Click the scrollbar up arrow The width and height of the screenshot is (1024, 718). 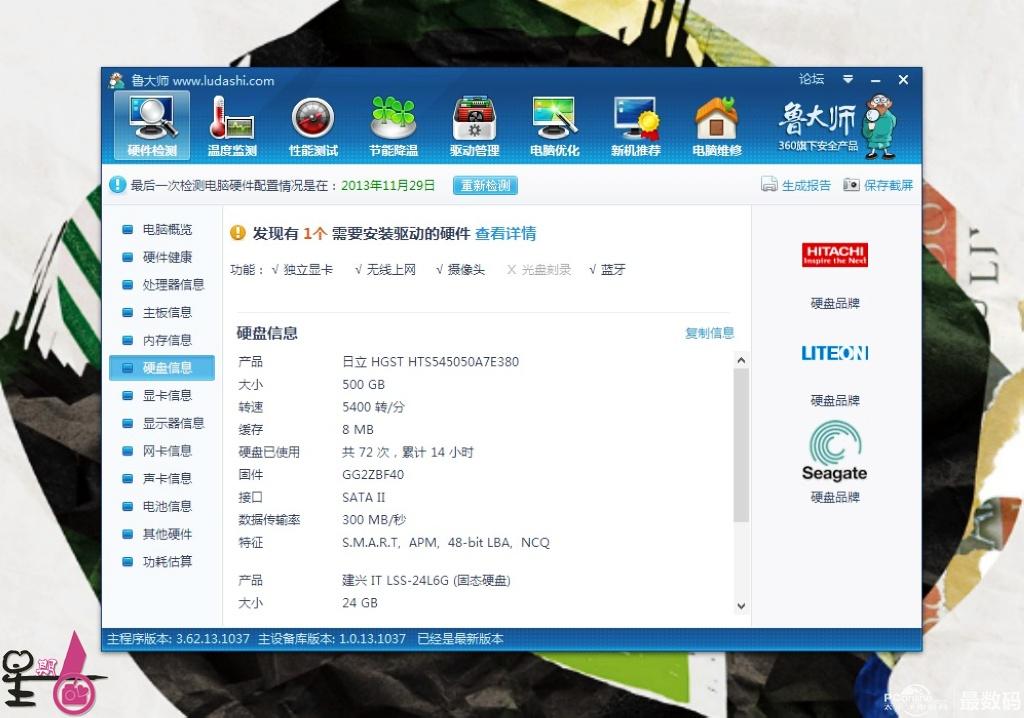pyautogui.click(x=741, y=360)
